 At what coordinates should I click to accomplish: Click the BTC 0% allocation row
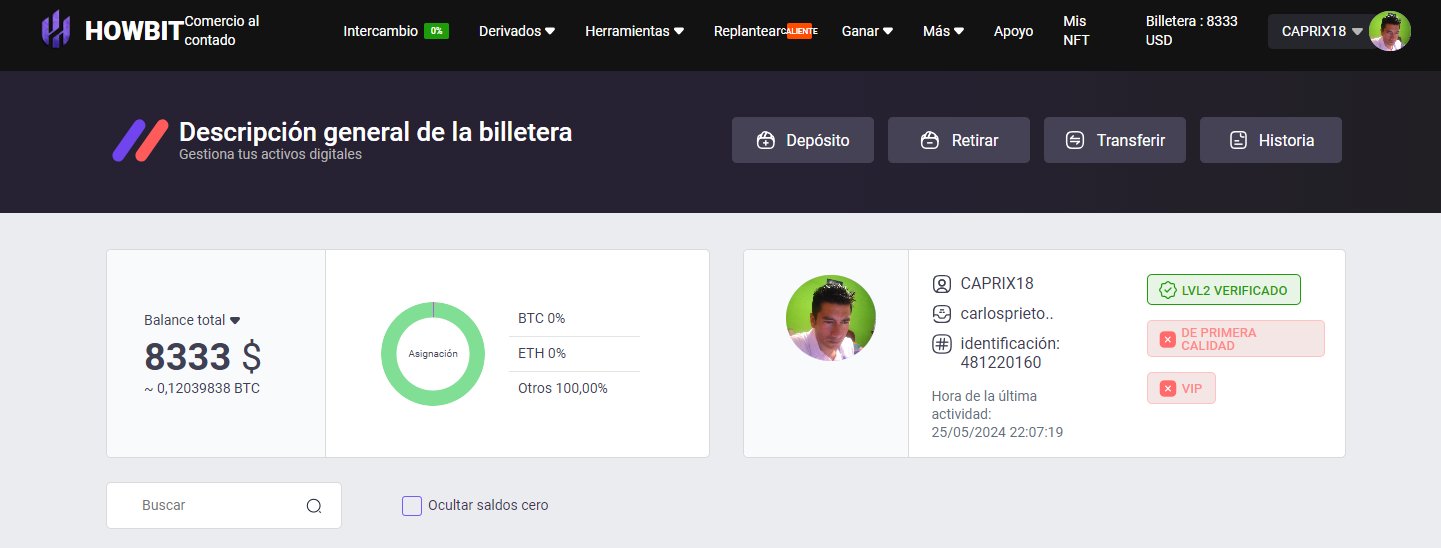574,319
